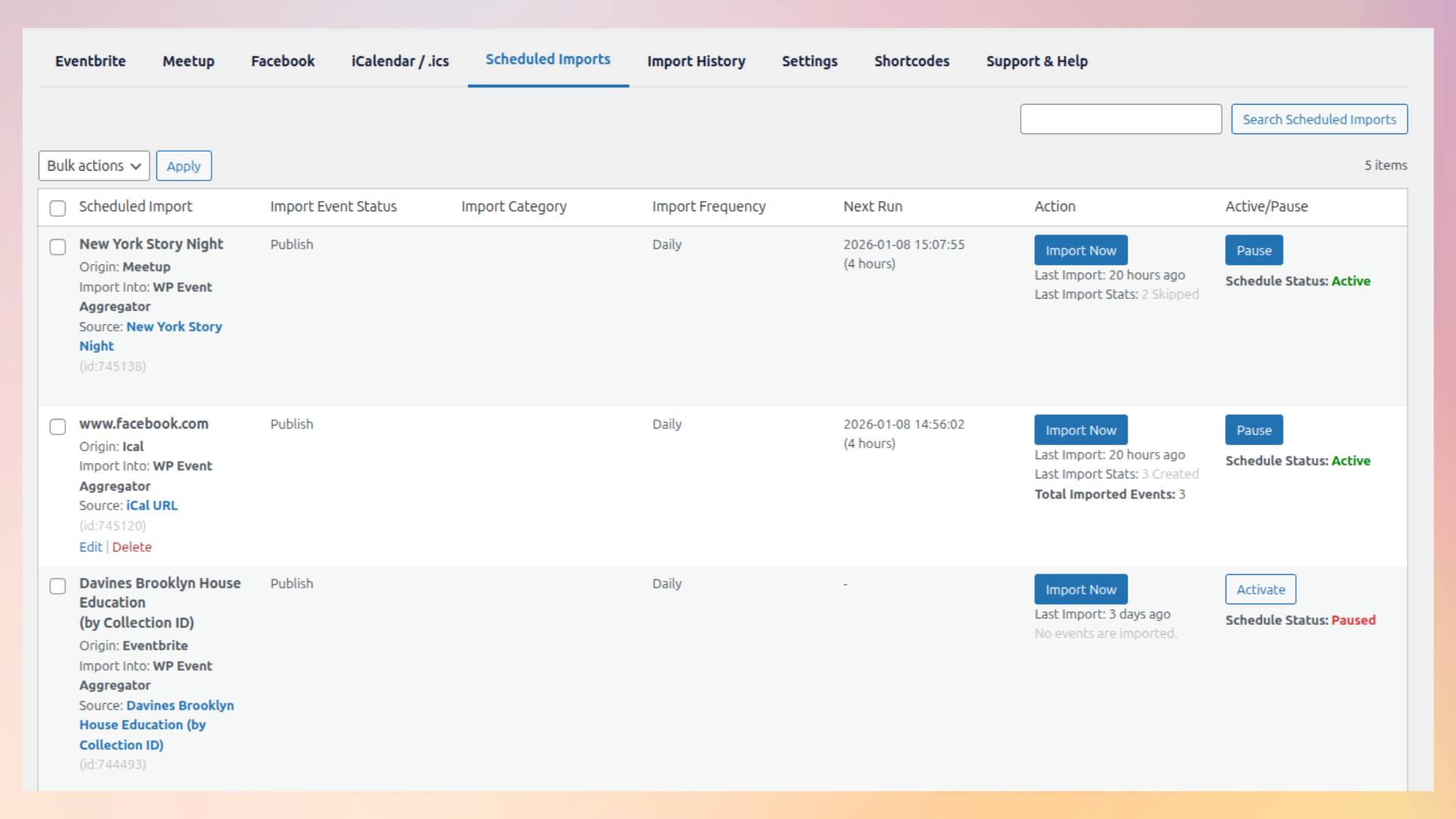
Task: Switch to the Import History tab
Action: coord(695,61)
